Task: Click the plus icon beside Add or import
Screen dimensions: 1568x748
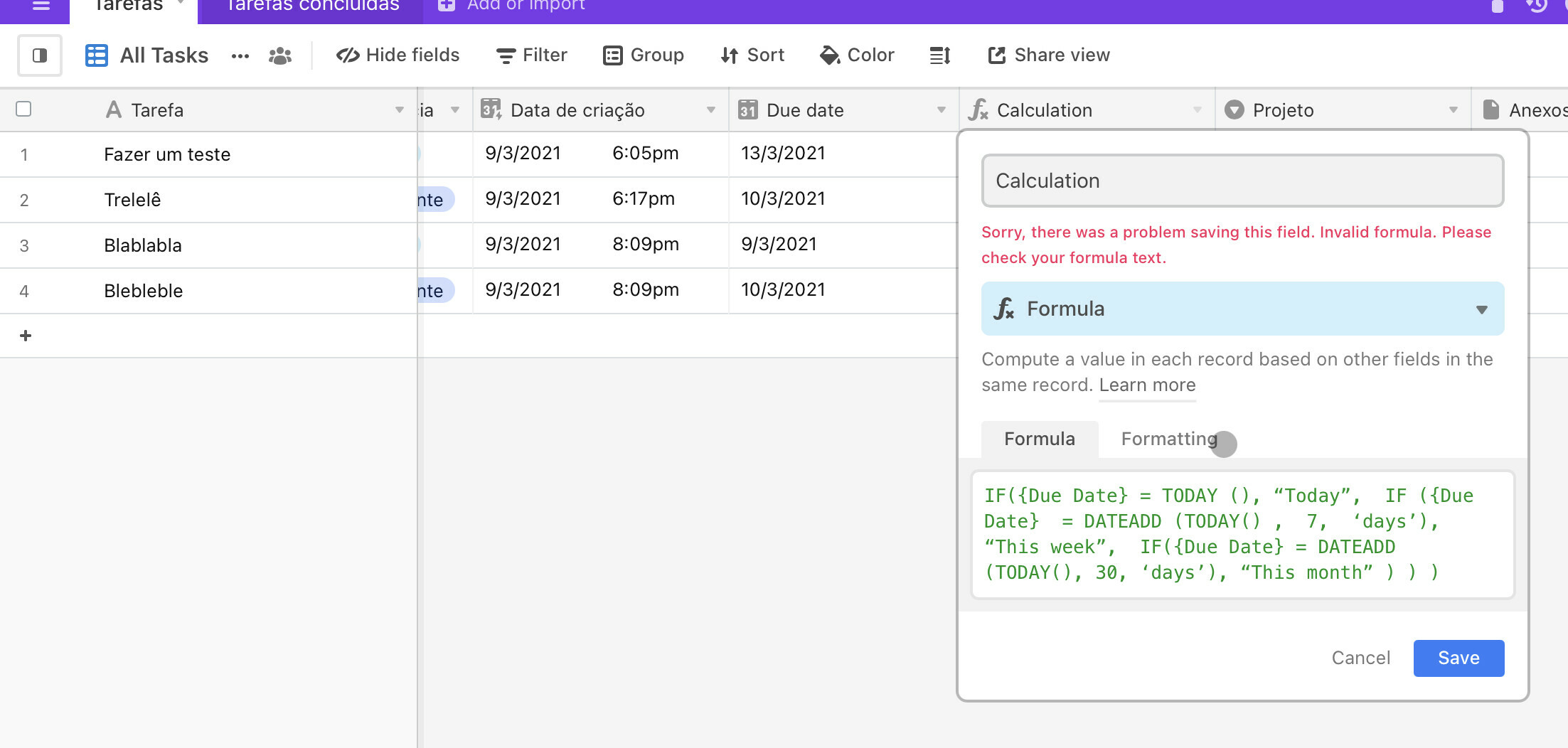Action: [446, 4]
